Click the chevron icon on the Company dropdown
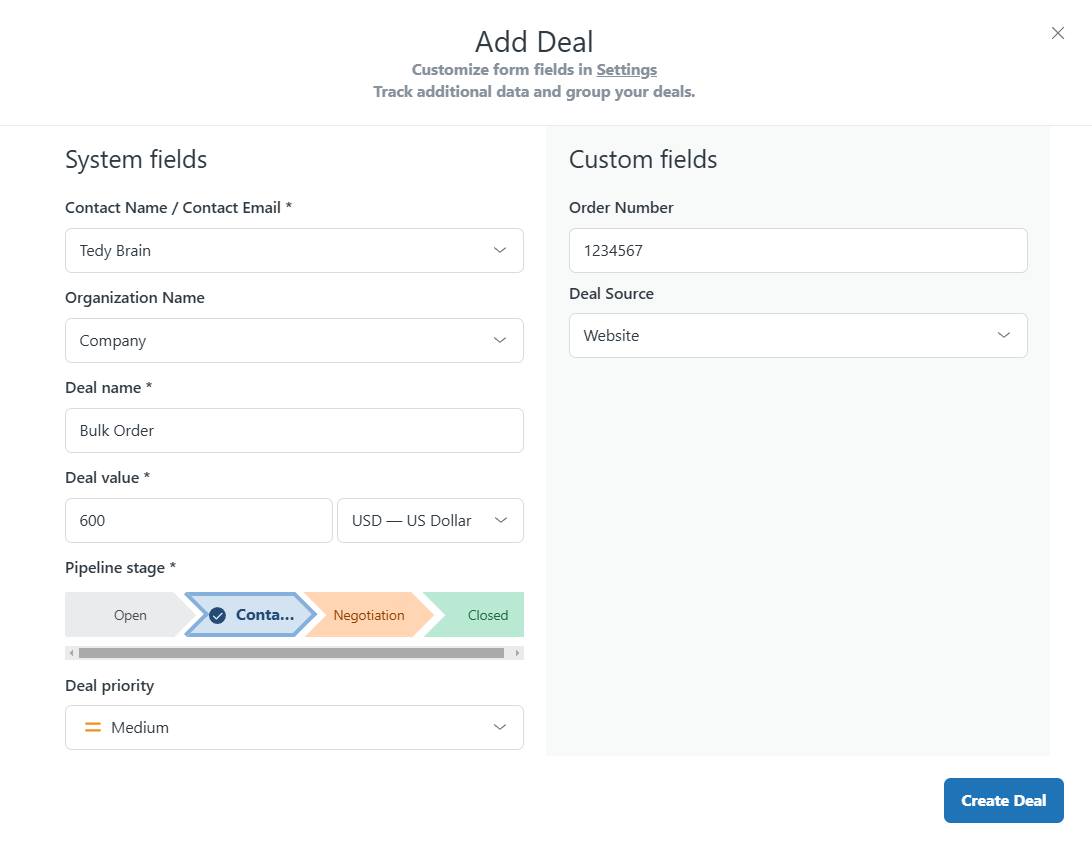This screenshot has width=1092, height=849. [x=500, y=340]
